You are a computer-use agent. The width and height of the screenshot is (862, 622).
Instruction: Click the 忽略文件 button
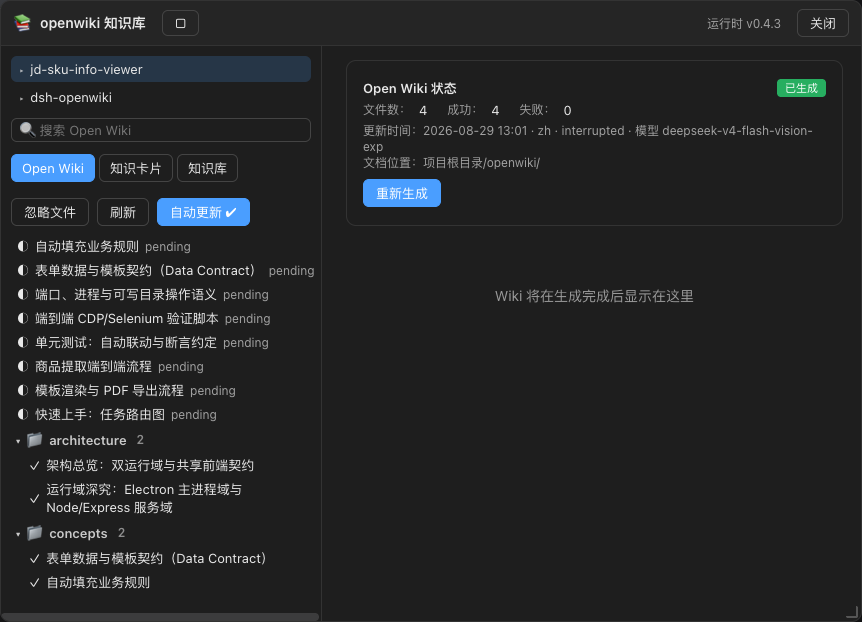(50, 212)
